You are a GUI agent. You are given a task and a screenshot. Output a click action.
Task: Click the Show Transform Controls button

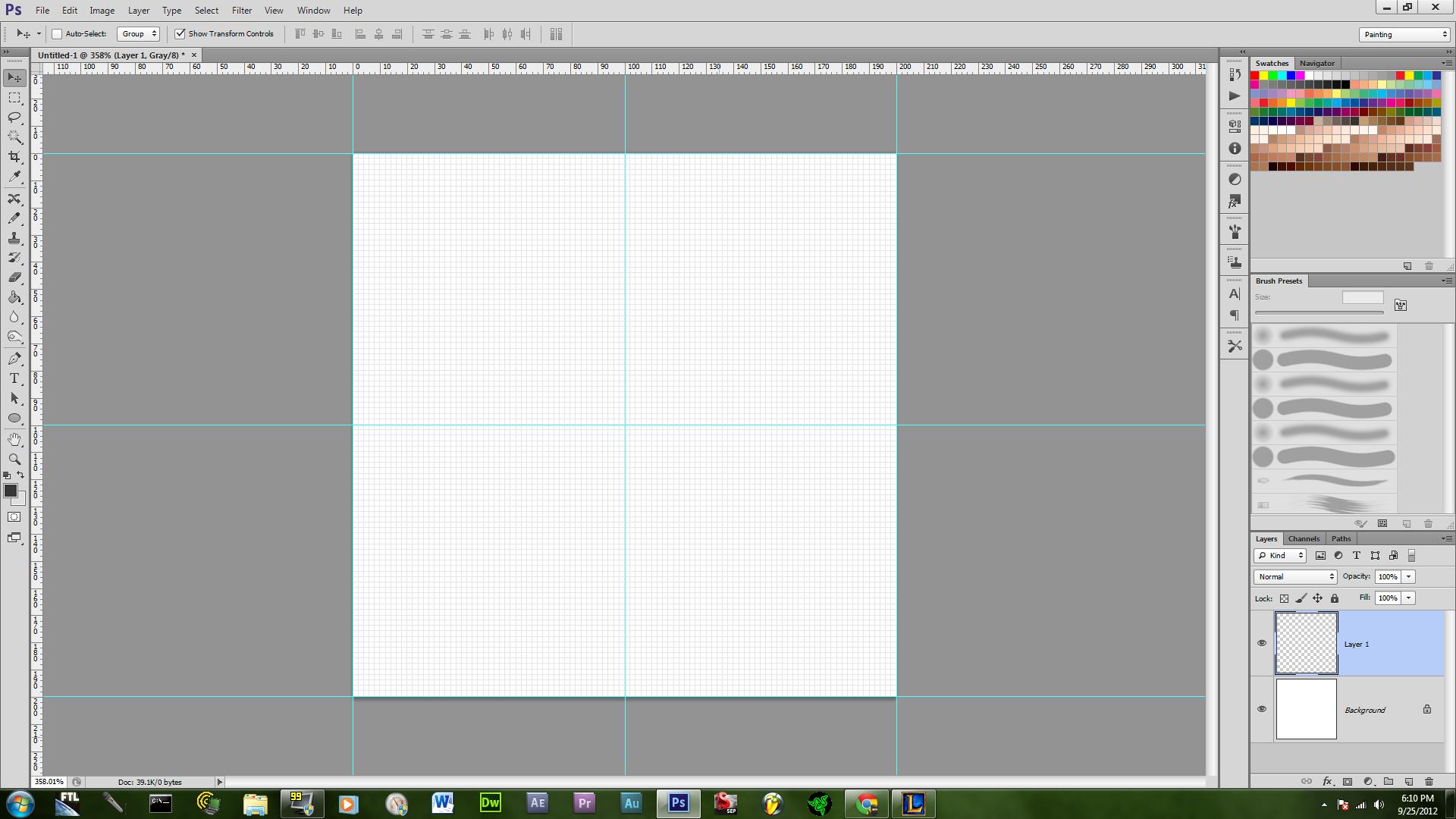click(x=180, y=33)
